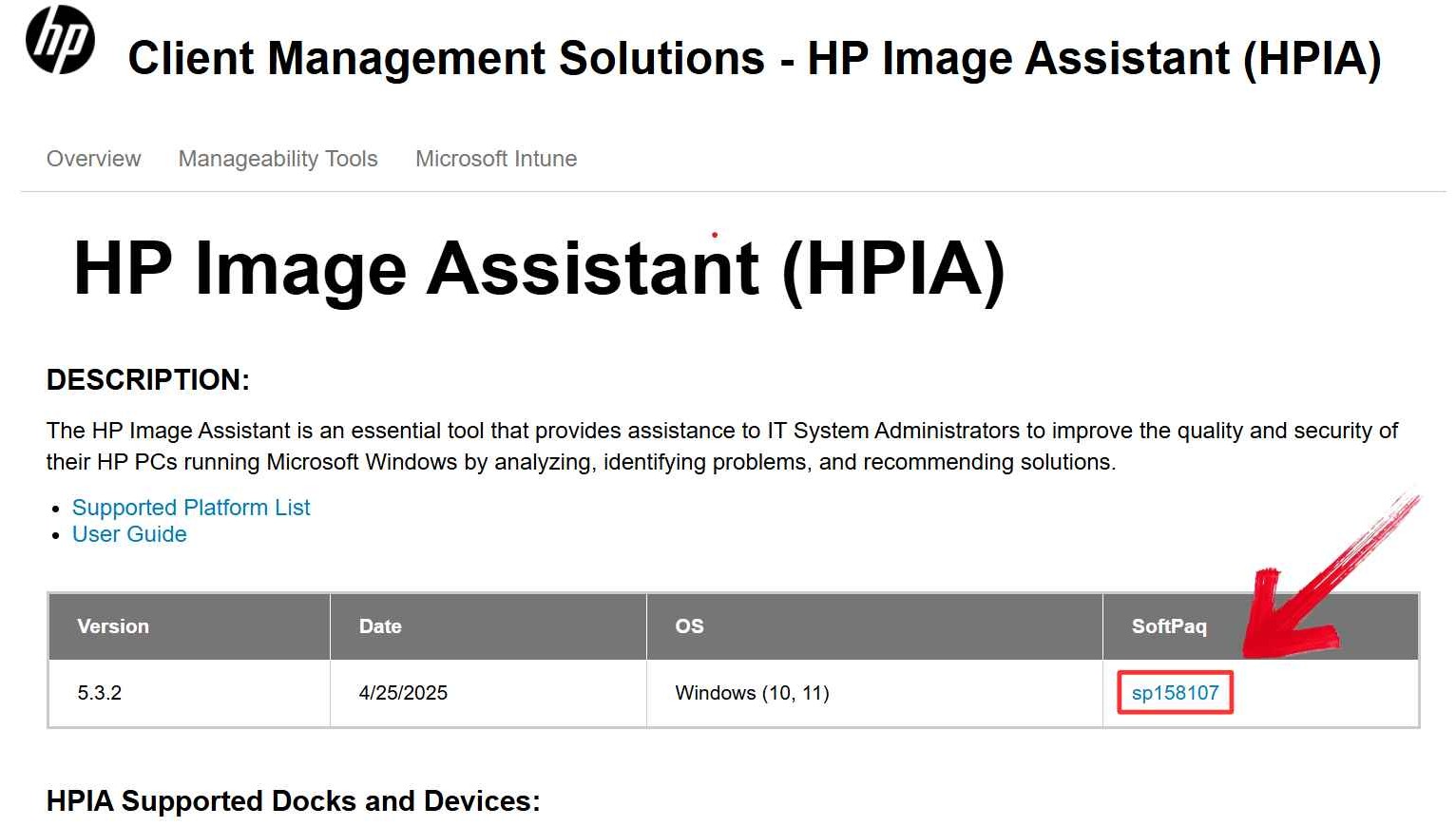
Task: Click the Date column header
Action: pos(379,626)
